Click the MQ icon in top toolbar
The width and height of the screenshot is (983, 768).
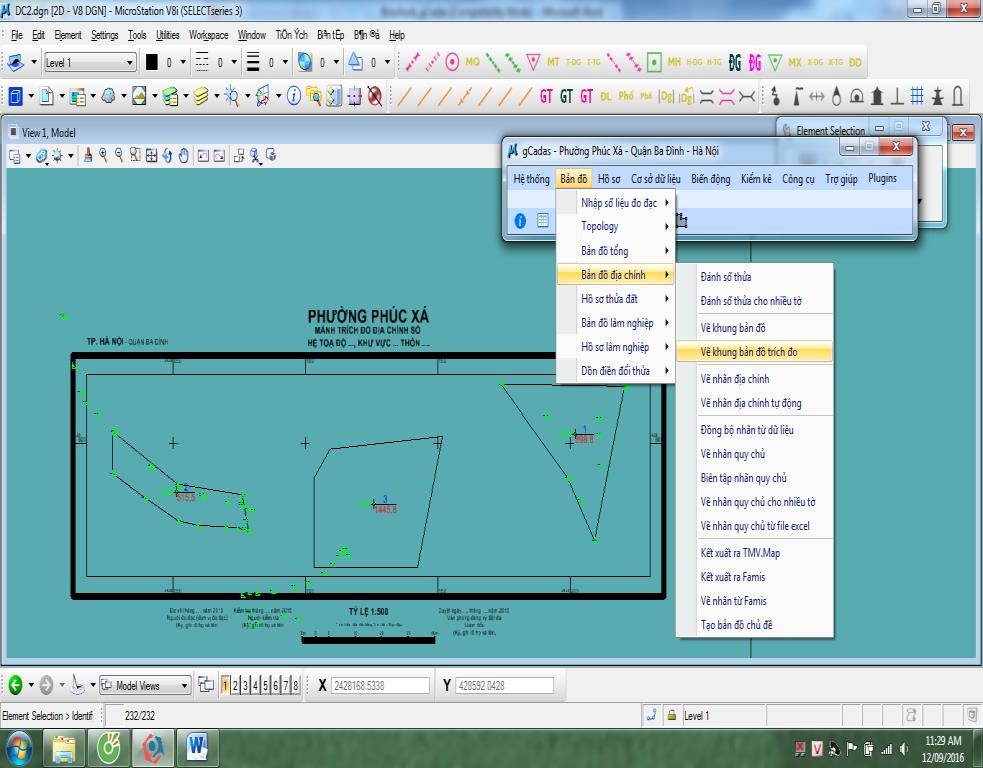coord(472,62)
